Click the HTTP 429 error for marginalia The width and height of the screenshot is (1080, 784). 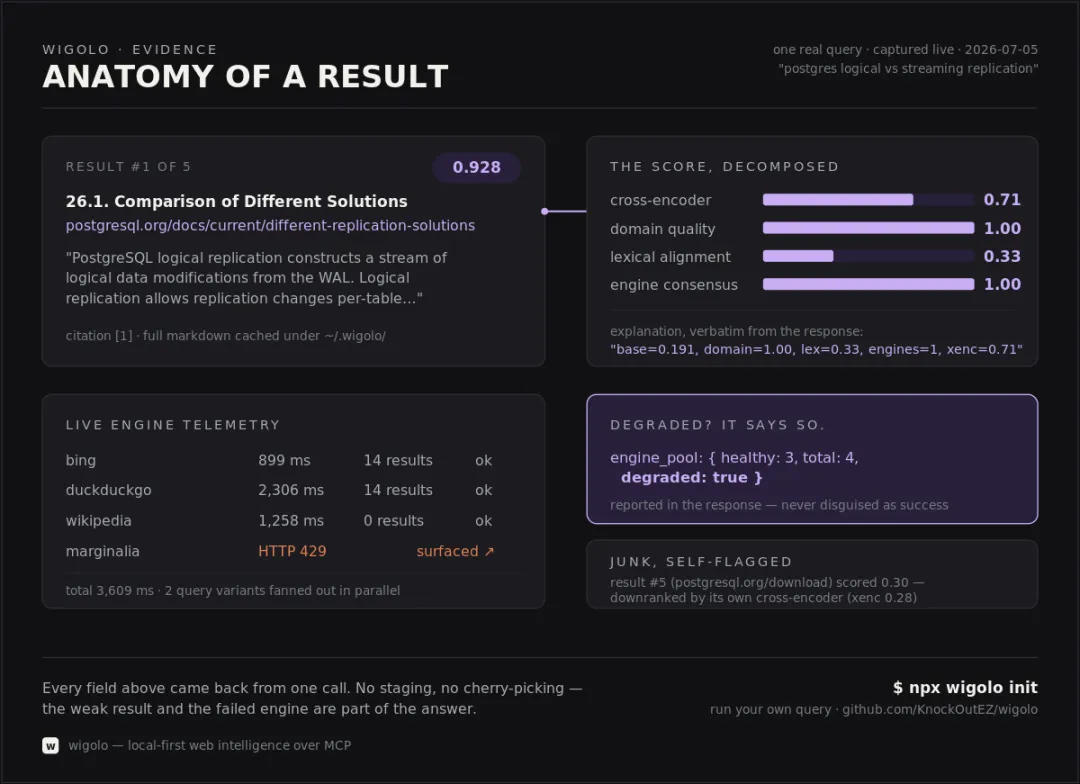(292, 551)
